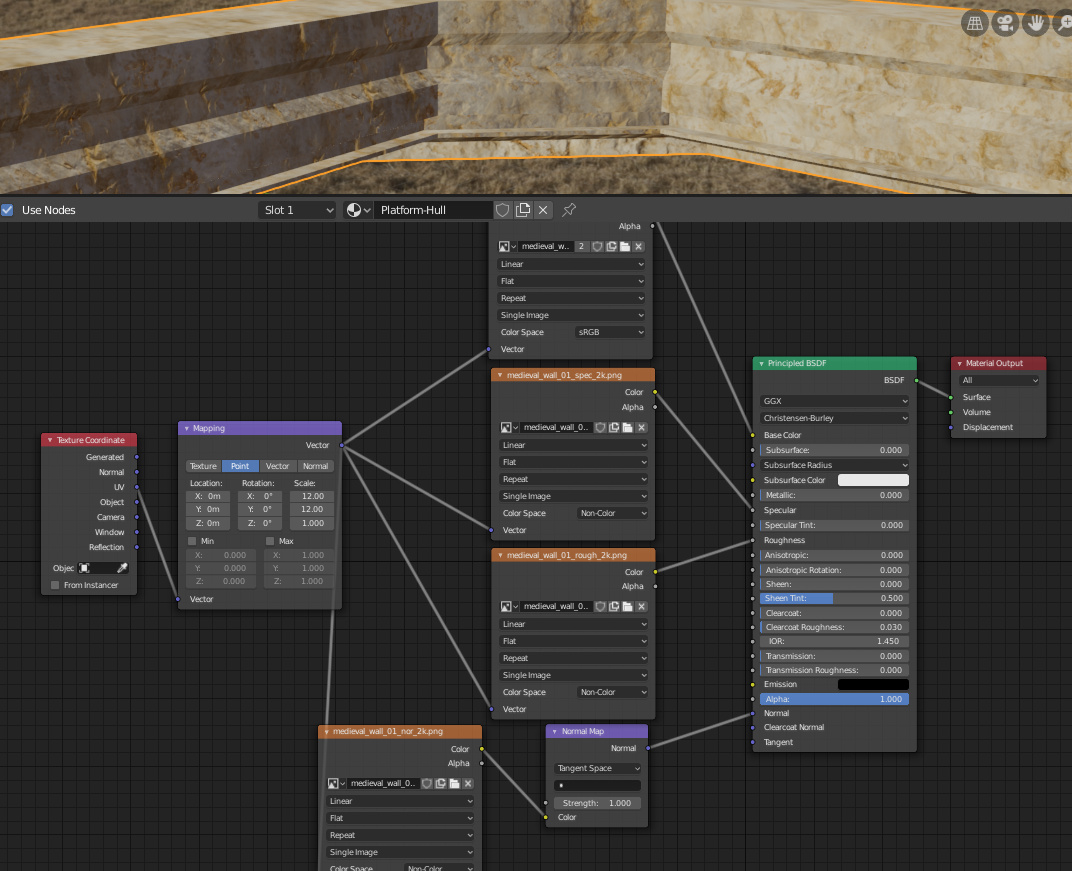Click the Platform-Hull material name field

pos(433,210)
